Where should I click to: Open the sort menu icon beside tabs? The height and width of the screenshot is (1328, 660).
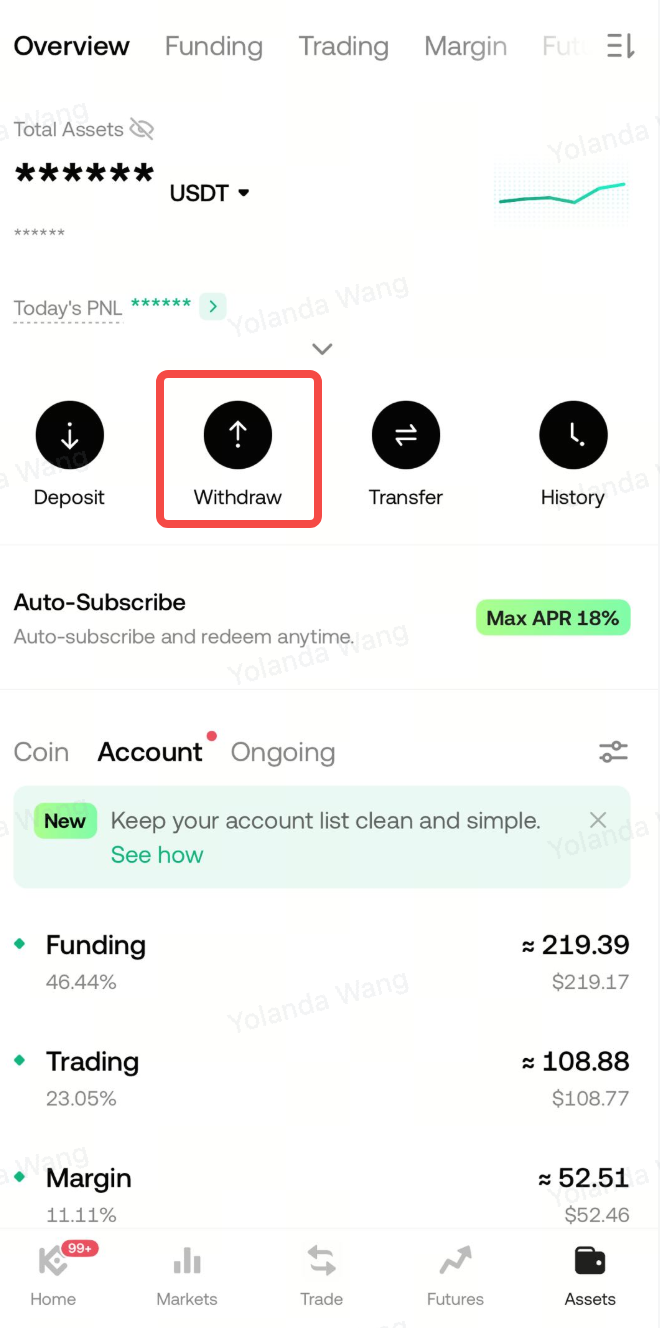[621, 46]
